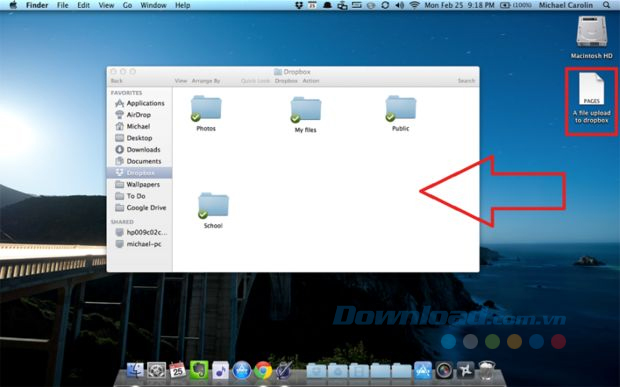Screen dimensions: 620x387
Task: Open the Michael Carolin user menu
Action: tap(565, 5)
